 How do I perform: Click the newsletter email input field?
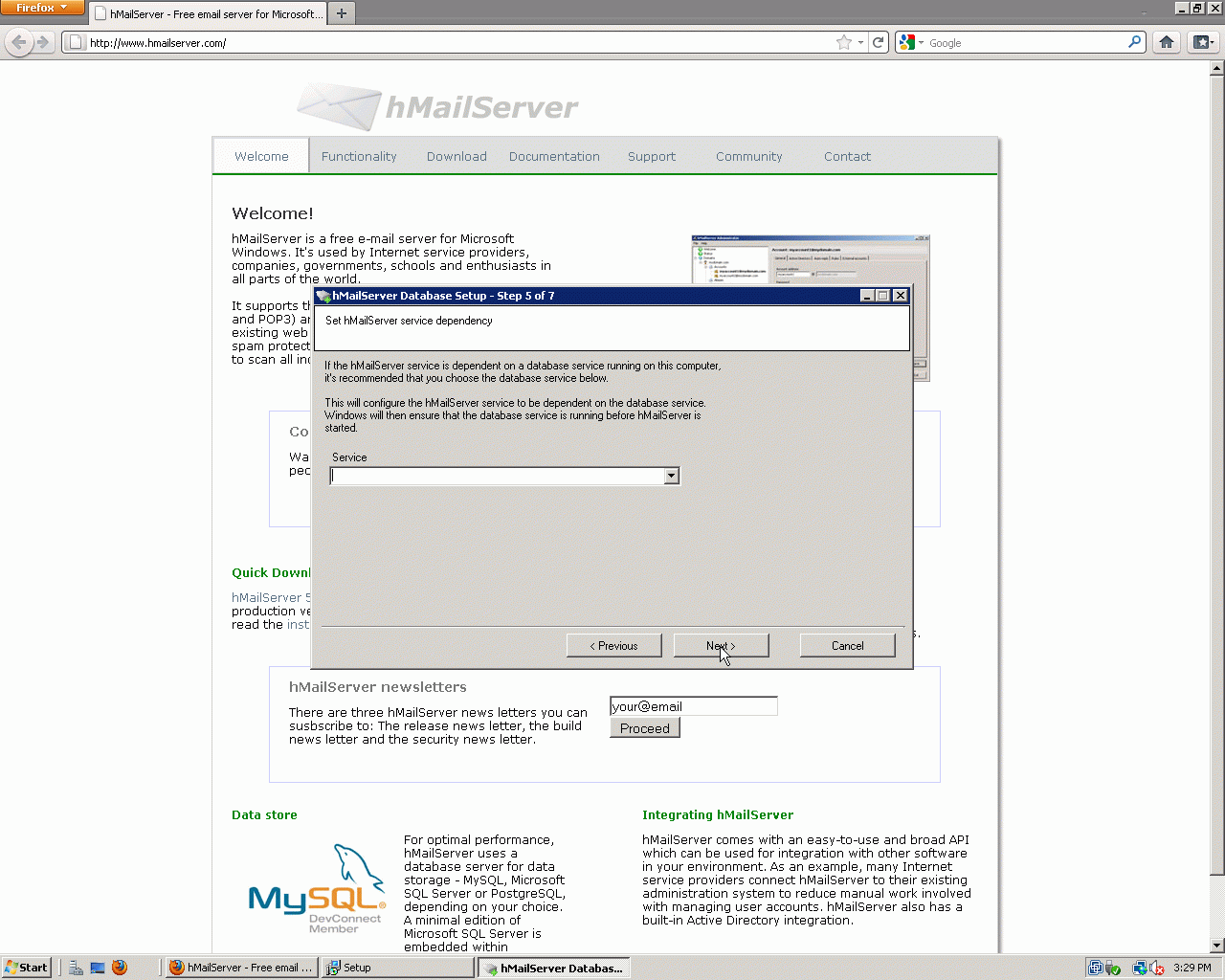pos(693,706)
